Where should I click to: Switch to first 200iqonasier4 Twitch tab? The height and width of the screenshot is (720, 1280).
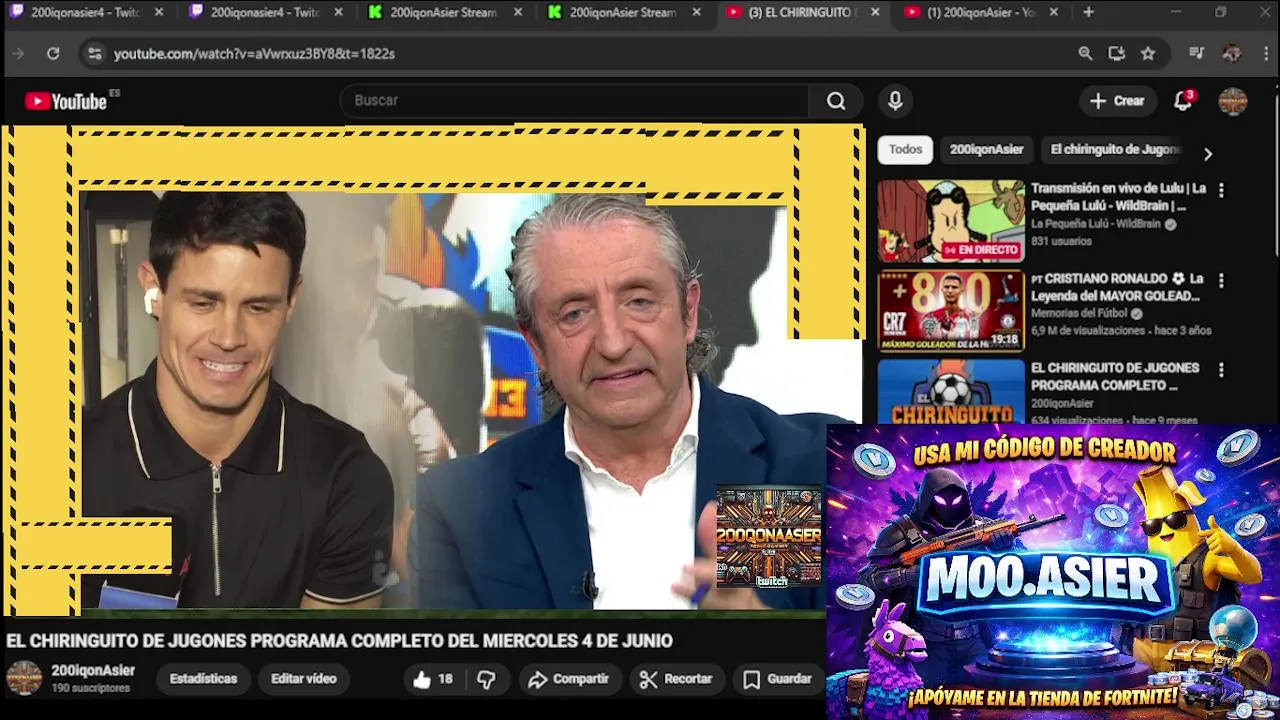tap(83, 13)
